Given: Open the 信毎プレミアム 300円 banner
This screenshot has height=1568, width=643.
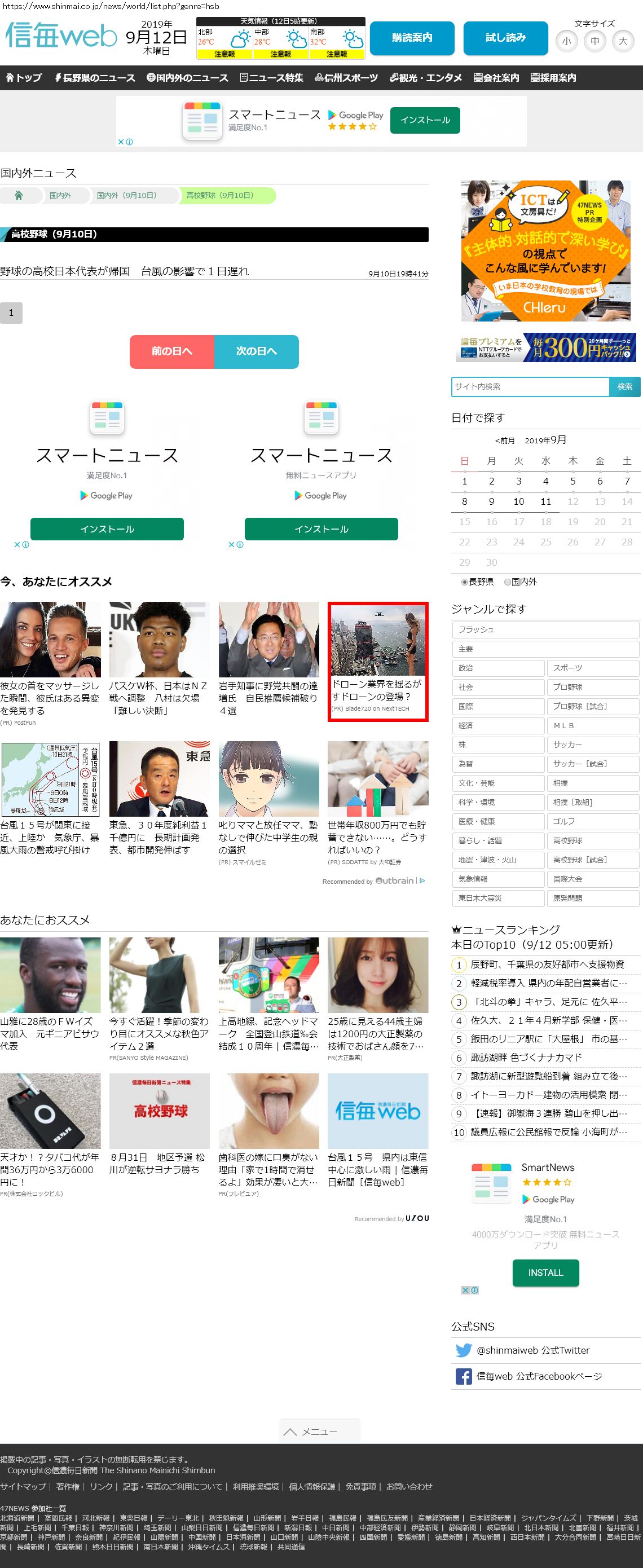Looking at the screenshot, I should pyautogui.click(x=545, y=347).
